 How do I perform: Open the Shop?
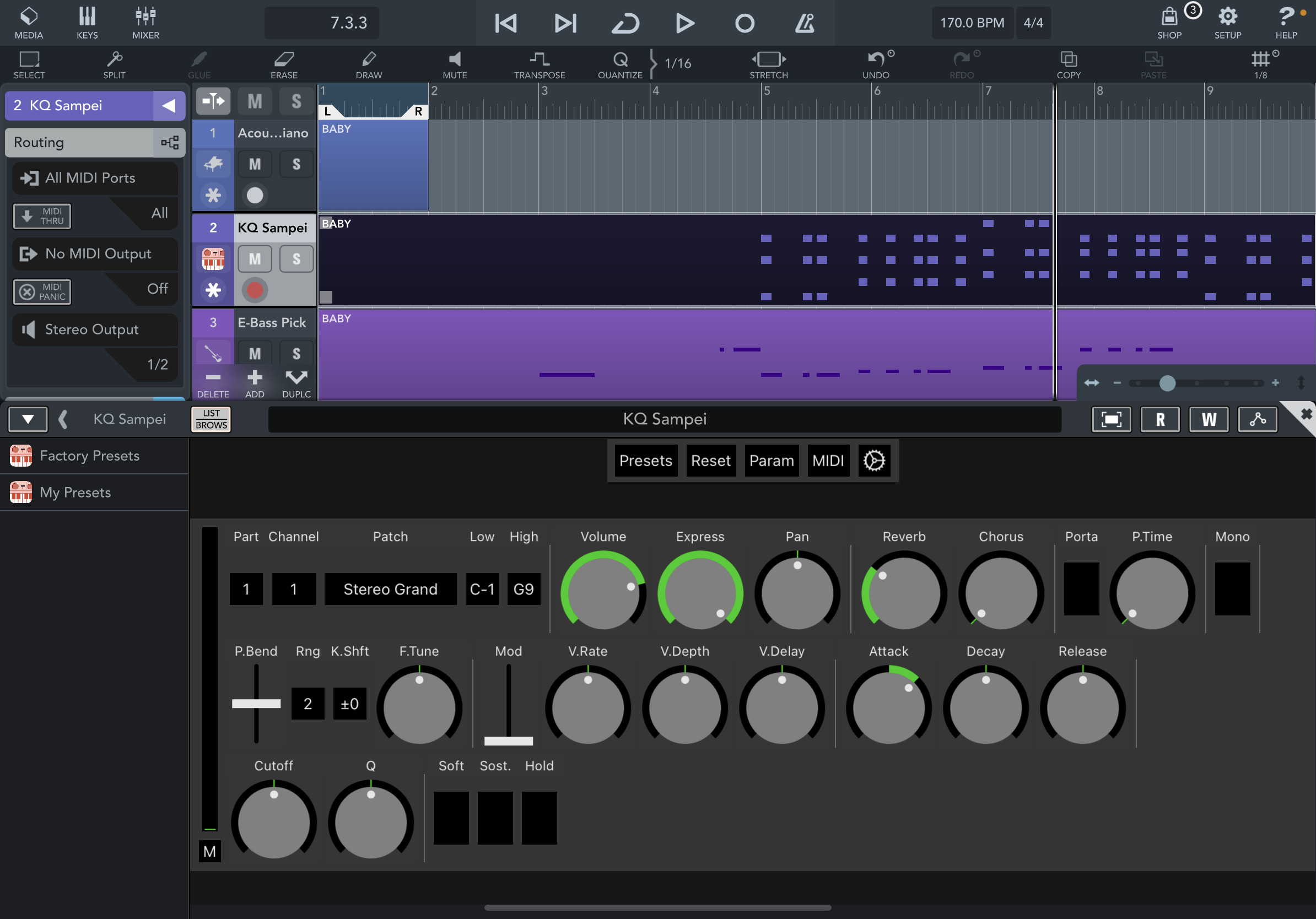pyautogui.click(x=1169, y=23)
